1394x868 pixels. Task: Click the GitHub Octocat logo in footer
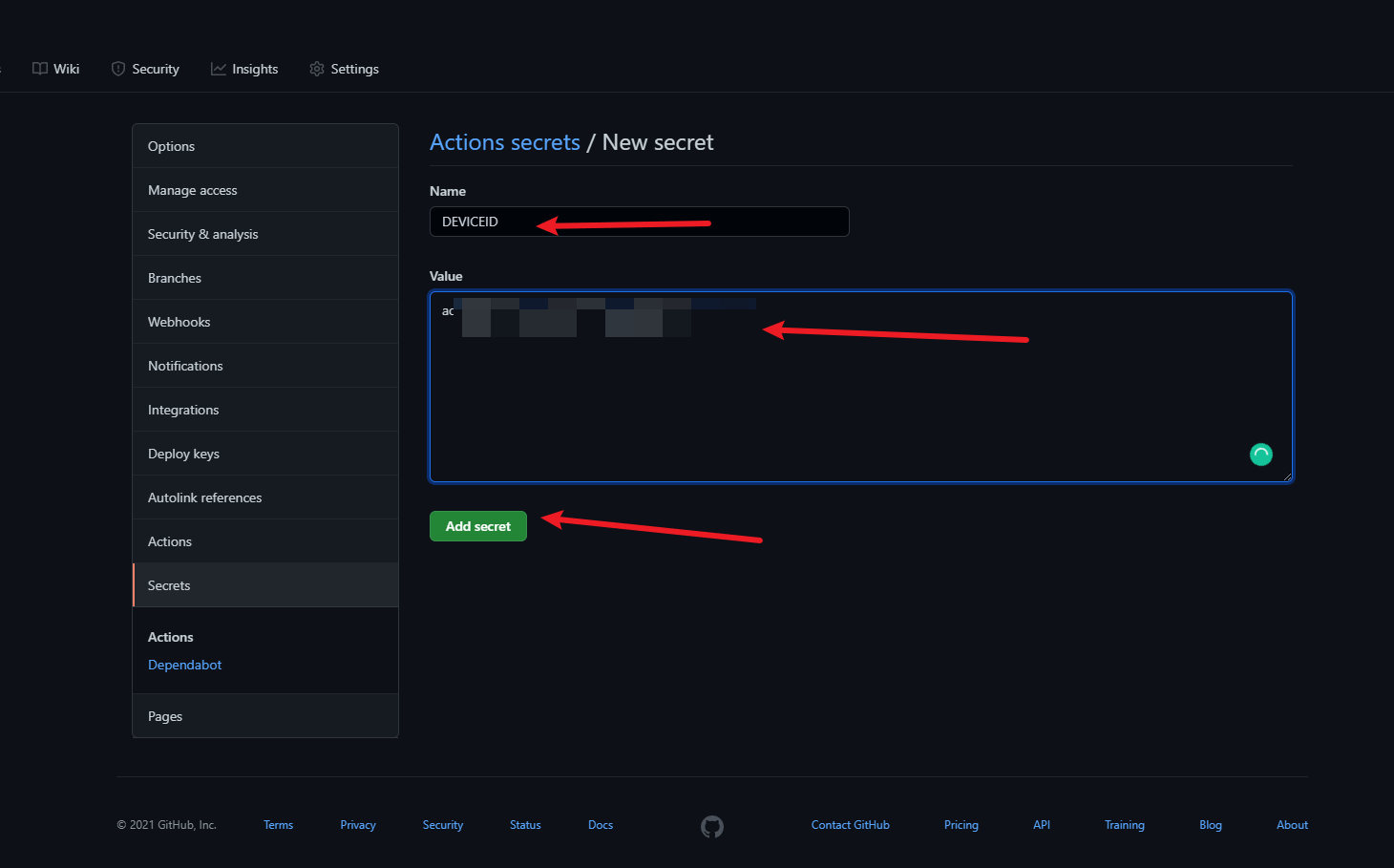(x=712, y=826)
